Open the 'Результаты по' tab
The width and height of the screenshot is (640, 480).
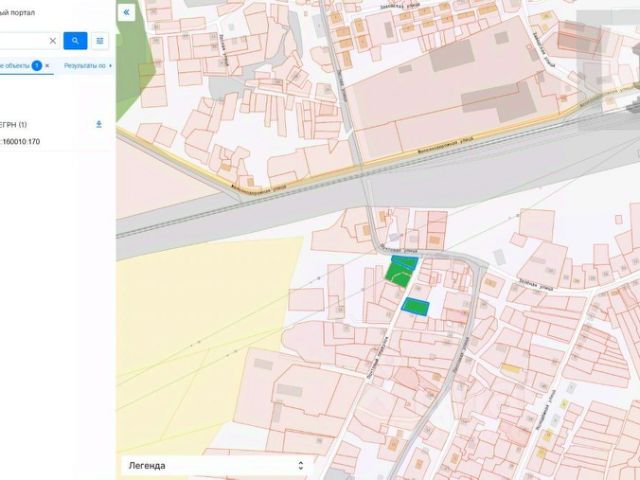(x=85, y=66)
